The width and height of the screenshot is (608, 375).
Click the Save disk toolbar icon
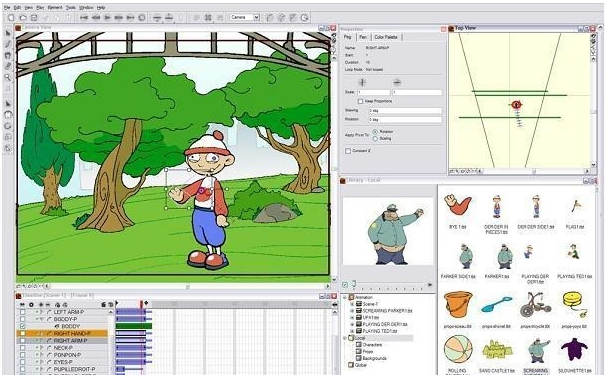coord(34,17)
